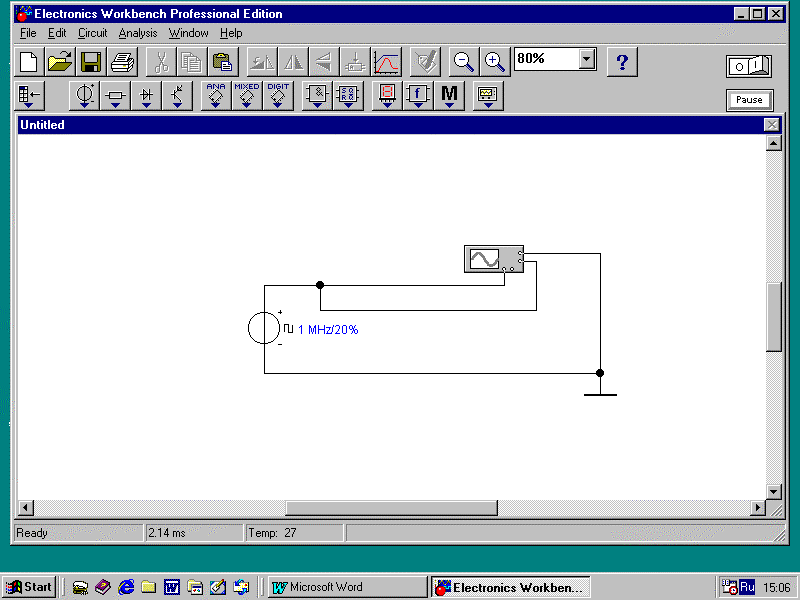Flip component horizontally
This screenshot has width=800, height=600.
(x=293, y=62)
